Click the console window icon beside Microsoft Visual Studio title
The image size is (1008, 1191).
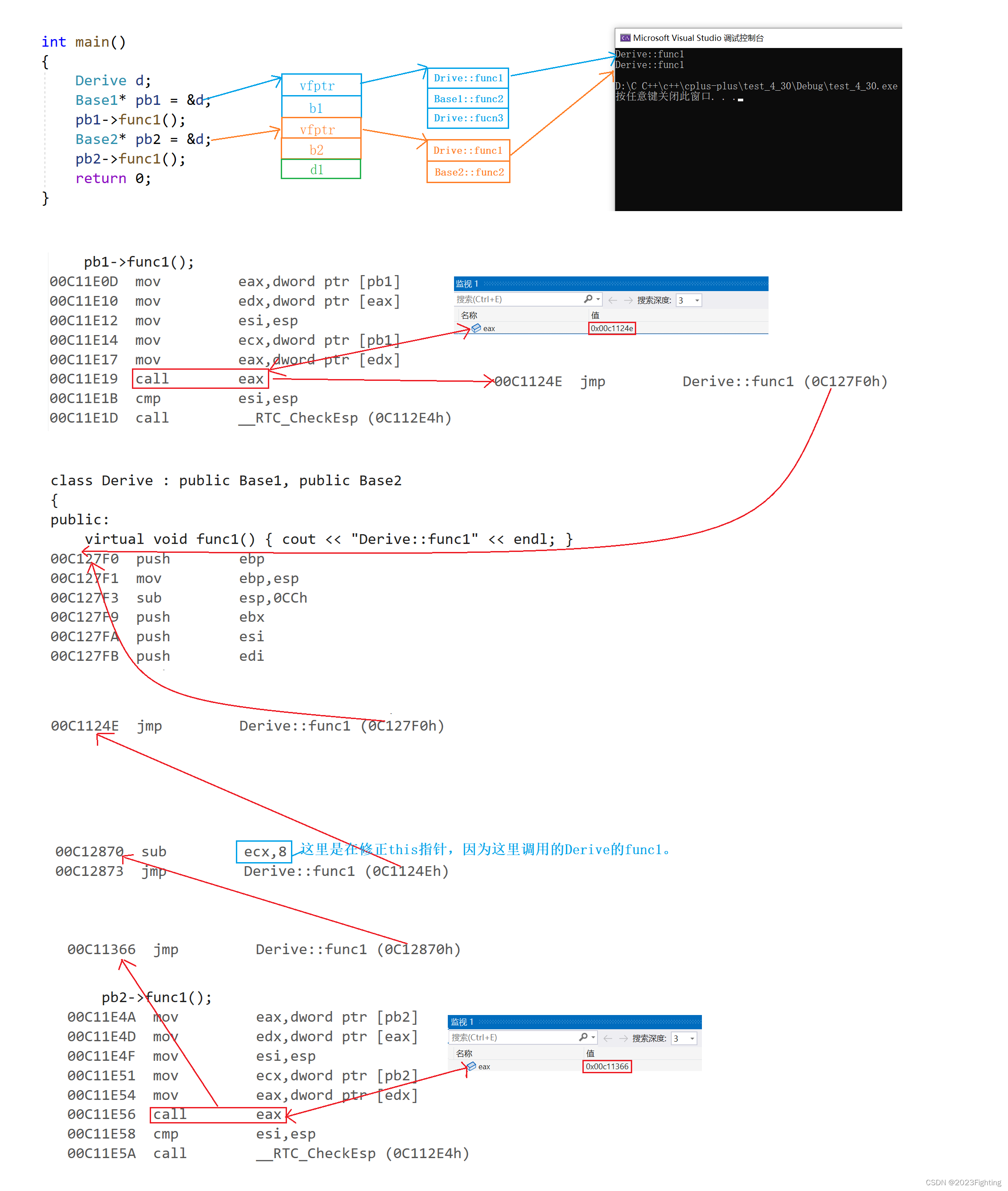point(625,38)
